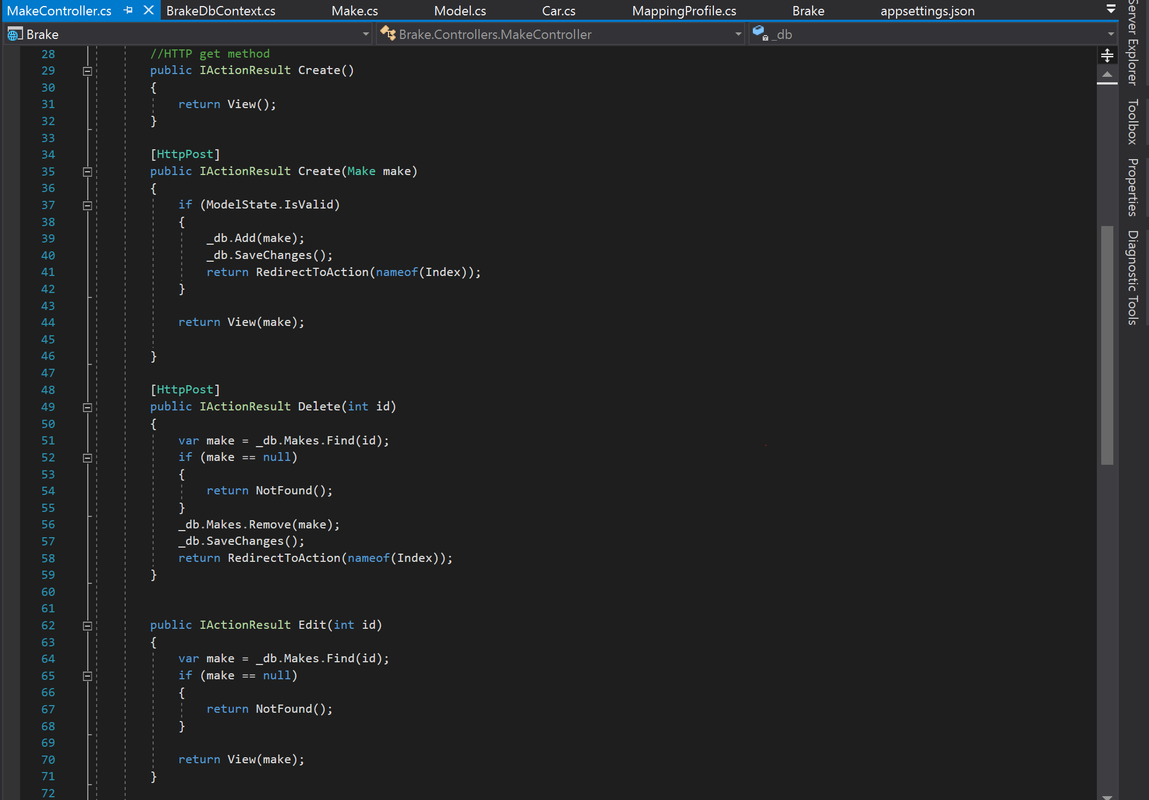1149x800 pixels.
Task: Click line number 60 in the margin
Action: [x=48, y=591]
